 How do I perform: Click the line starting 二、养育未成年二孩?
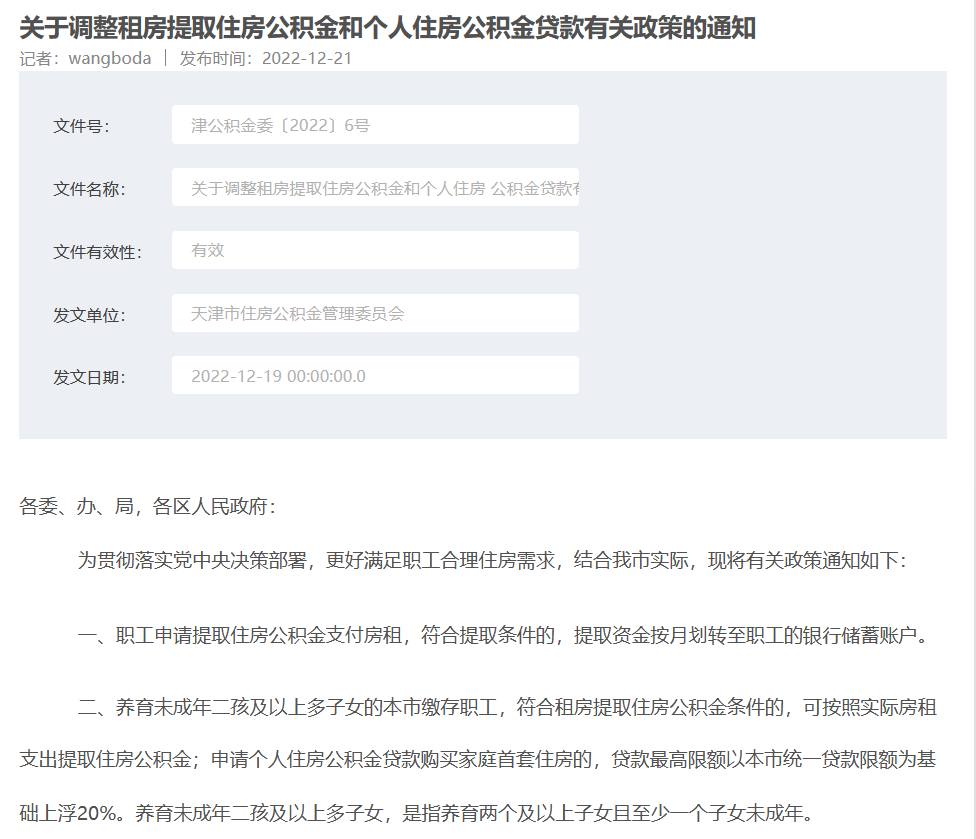click(x=507, y=709)
